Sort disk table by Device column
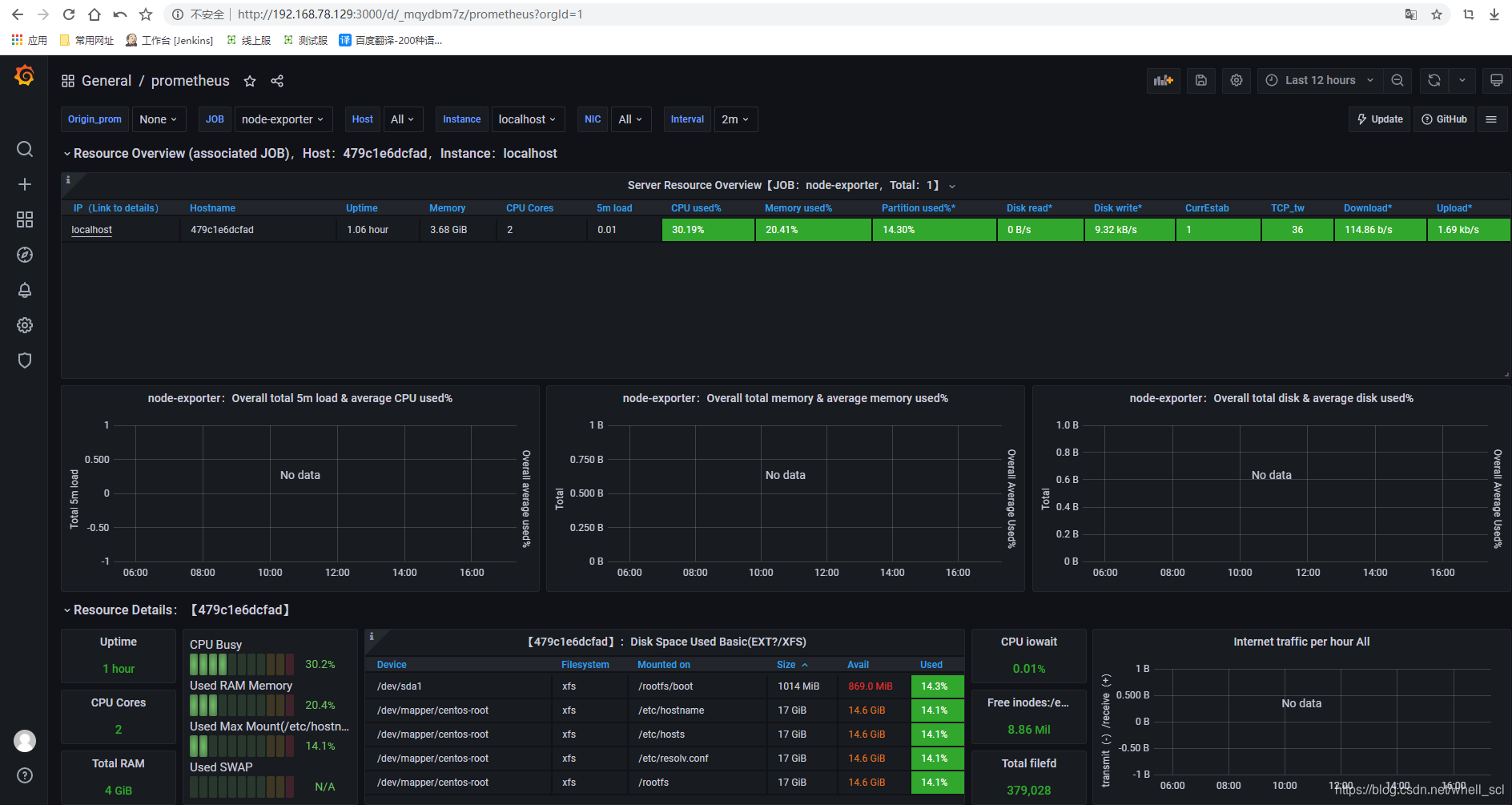The height and width of the screenshot is (805, 1512). click(392, 665)
